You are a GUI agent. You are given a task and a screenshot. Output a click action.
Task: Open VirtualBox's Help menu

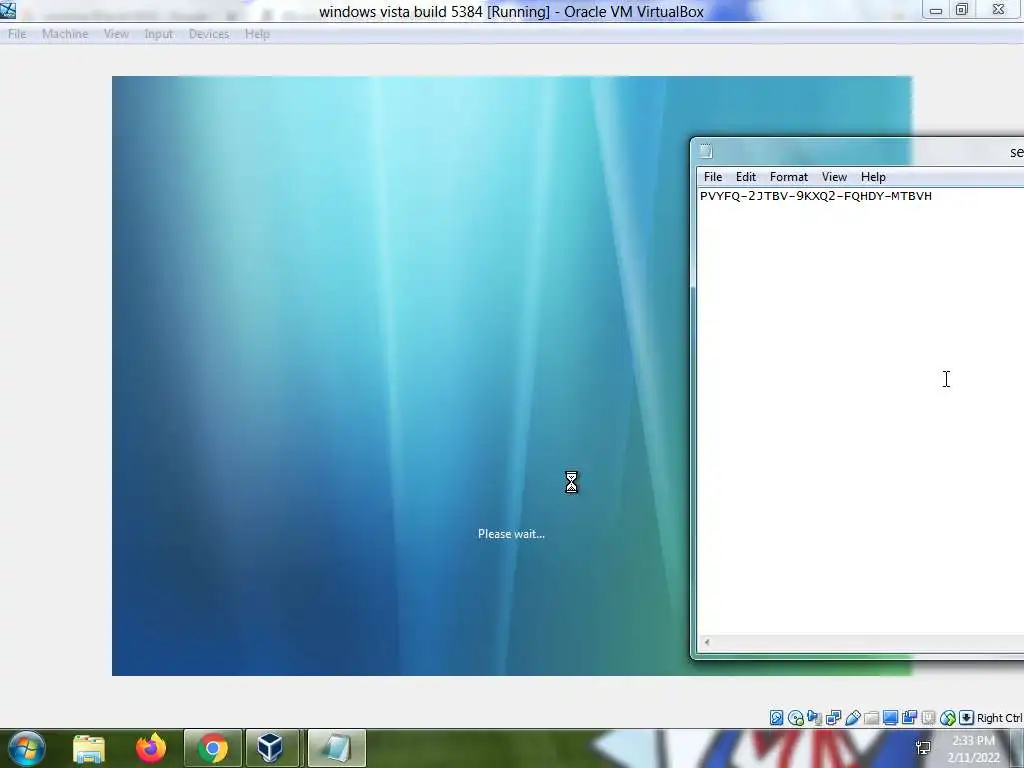pos(257,34)
